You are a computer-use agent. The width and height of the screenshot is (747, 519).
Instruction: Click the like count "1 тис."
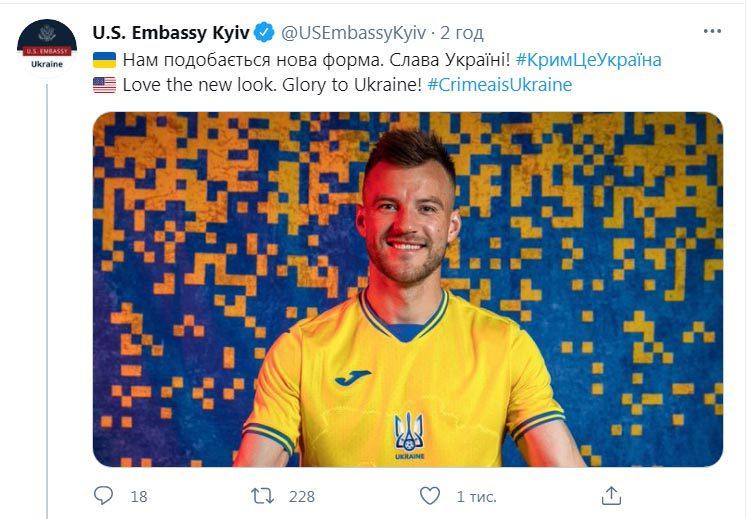[x=476, y=496]
